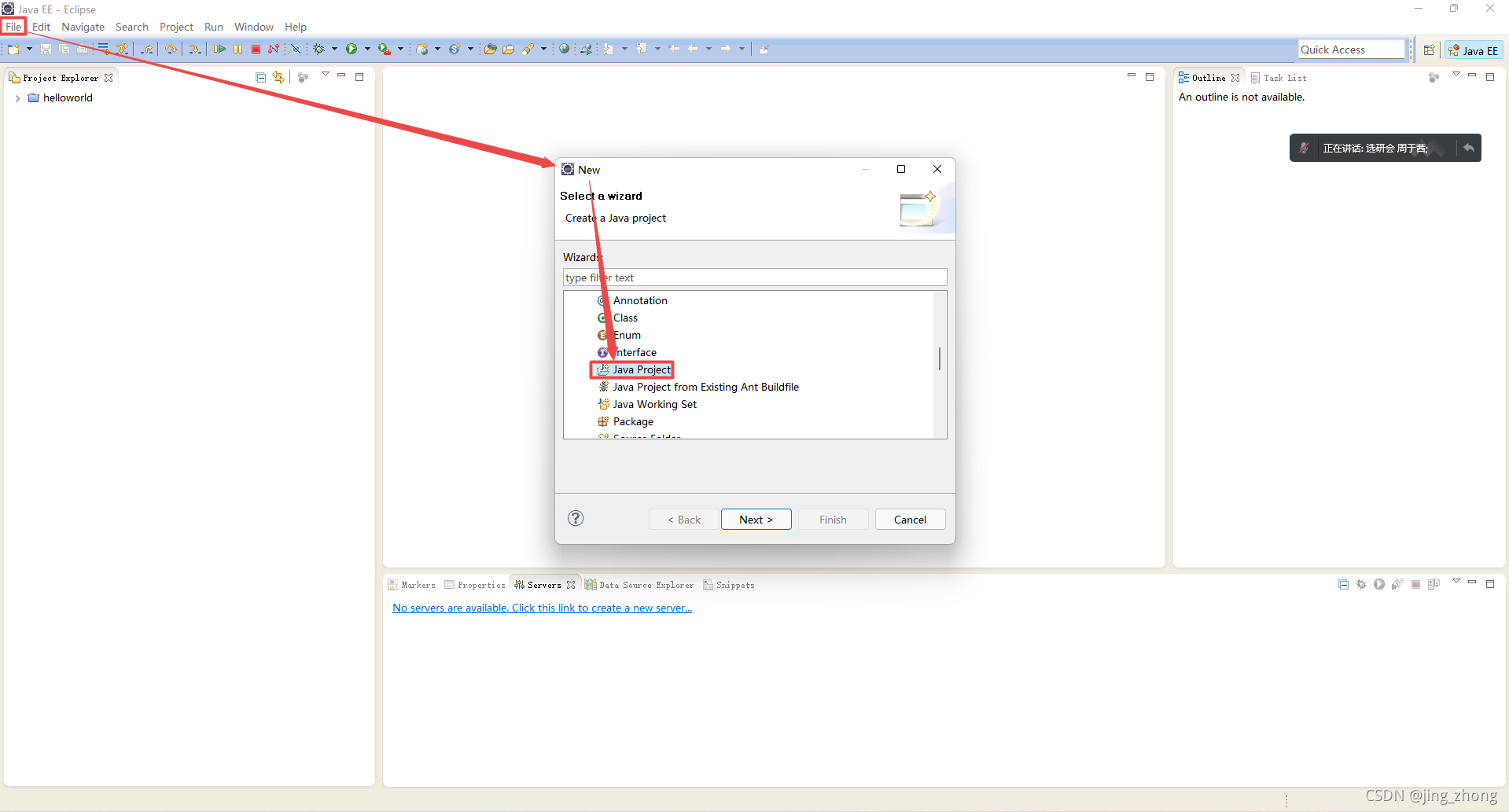Expand the helloworld project tree node
The width and height of the screenshot is (1509, 812).
coord(17,98)
